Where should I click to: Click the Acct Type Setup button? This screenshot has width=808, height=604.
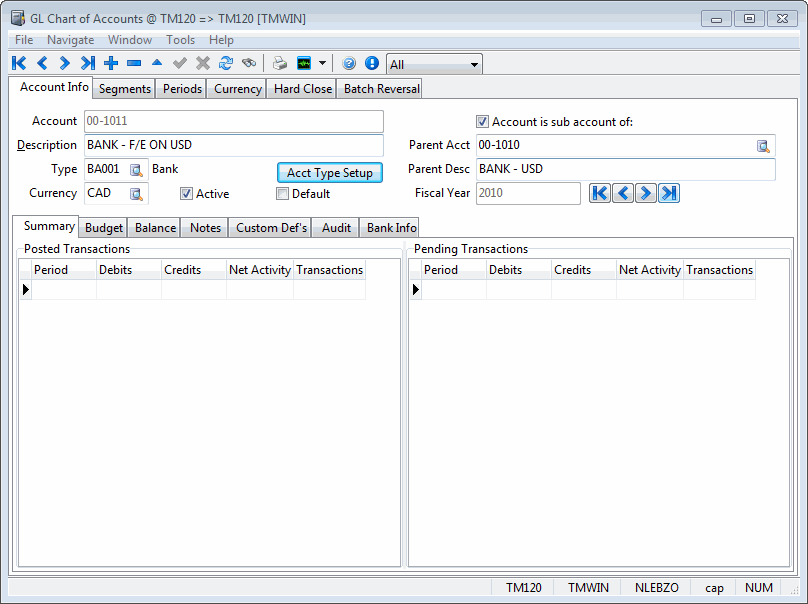329,173
